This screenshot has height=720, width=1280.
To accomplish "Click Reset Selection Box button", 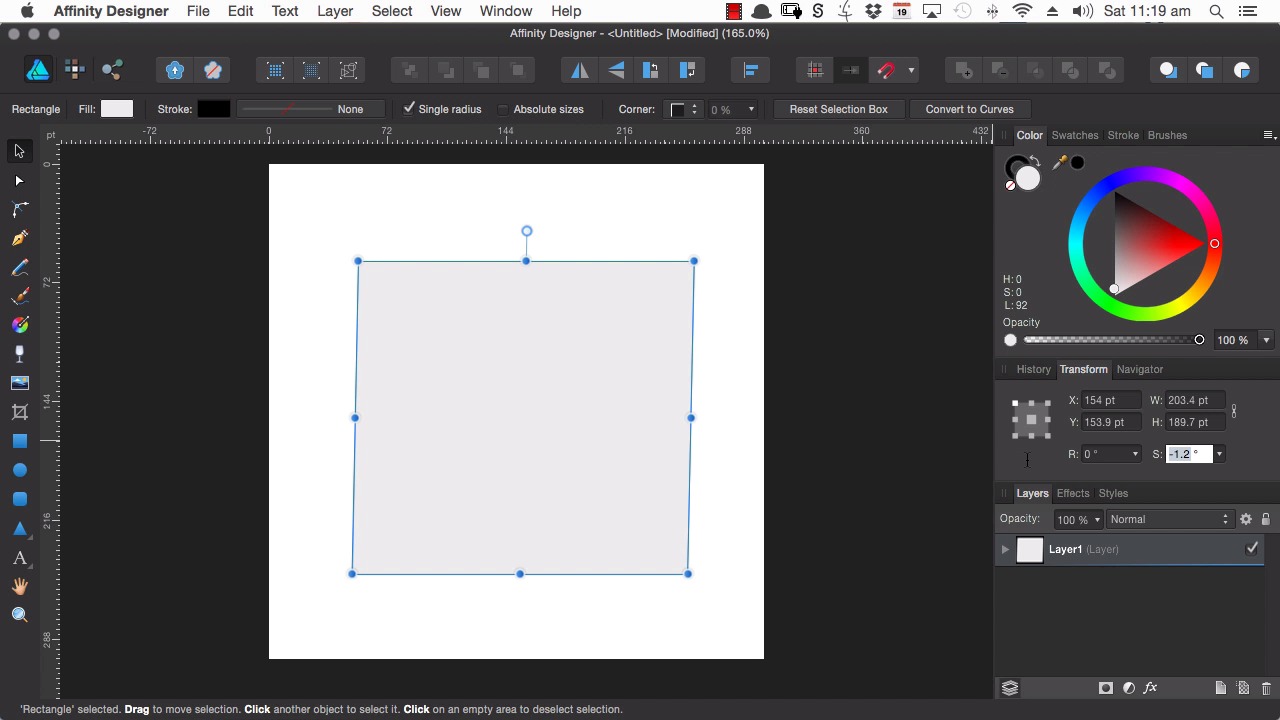I will point(838,109).
